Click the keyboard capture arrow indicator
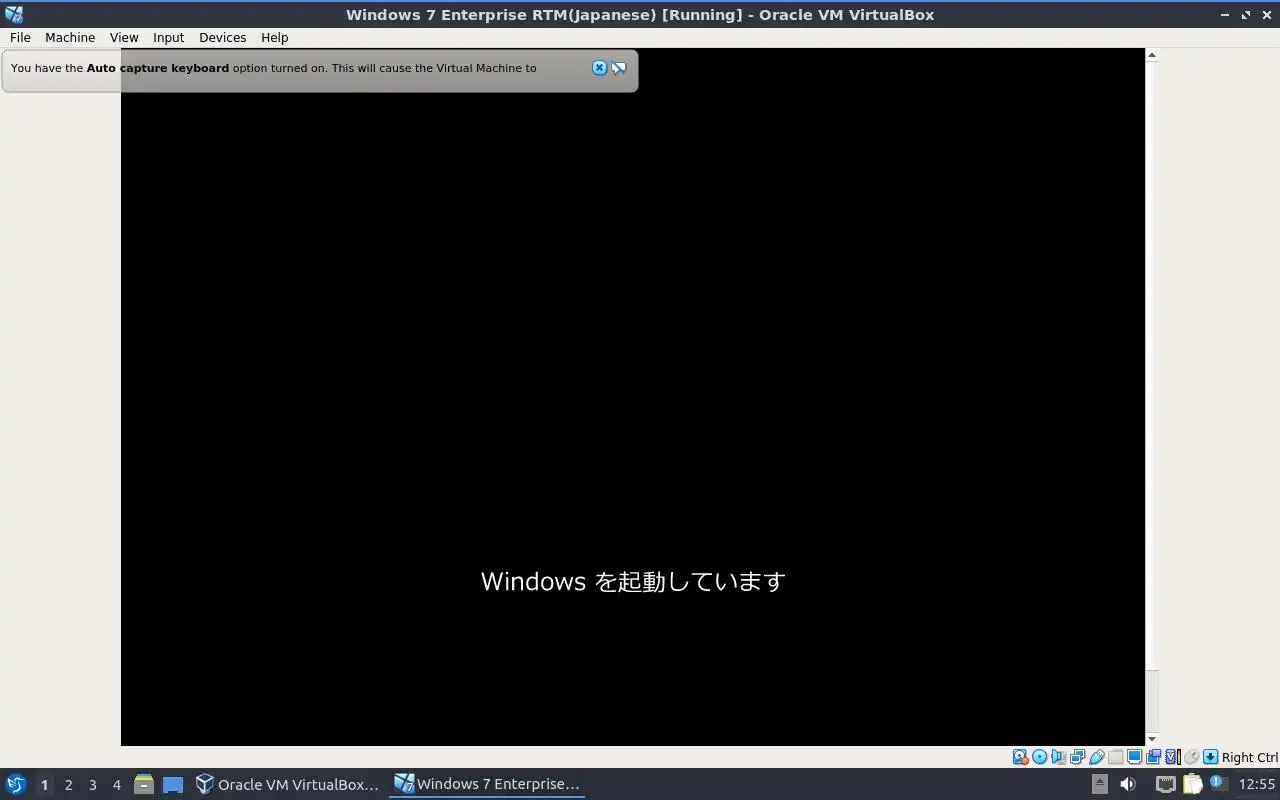Screen dimensions: 1280x800 [x=1210, y=757]
